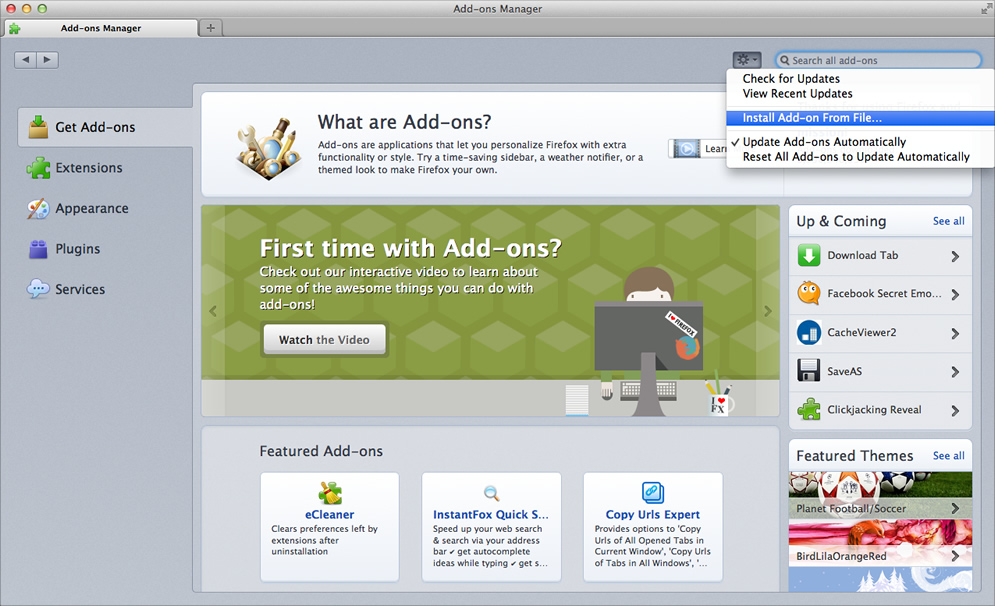The height and width of the screenshot is (606, 995).
Task: Click the Clickjacking Reveal entry text
Action: click(x=874, y=410)
